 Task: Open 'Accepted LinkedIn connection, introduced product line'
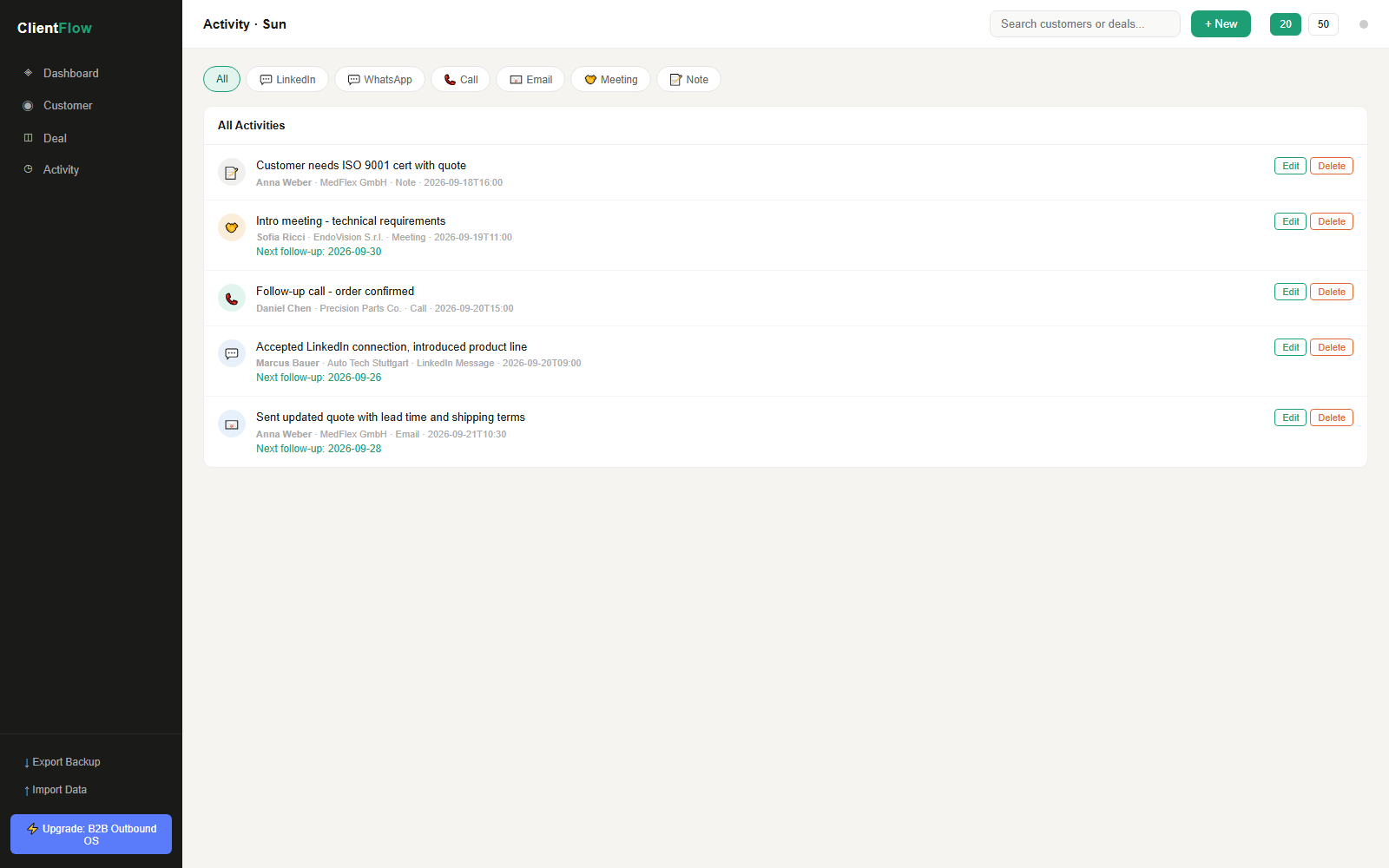[392, 347]
